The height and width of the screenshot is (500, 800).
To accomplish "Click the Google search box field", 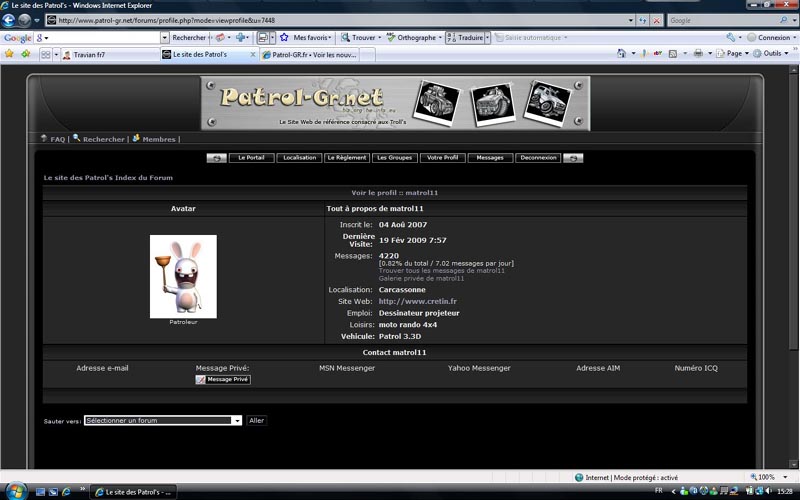I will (726, 20).
